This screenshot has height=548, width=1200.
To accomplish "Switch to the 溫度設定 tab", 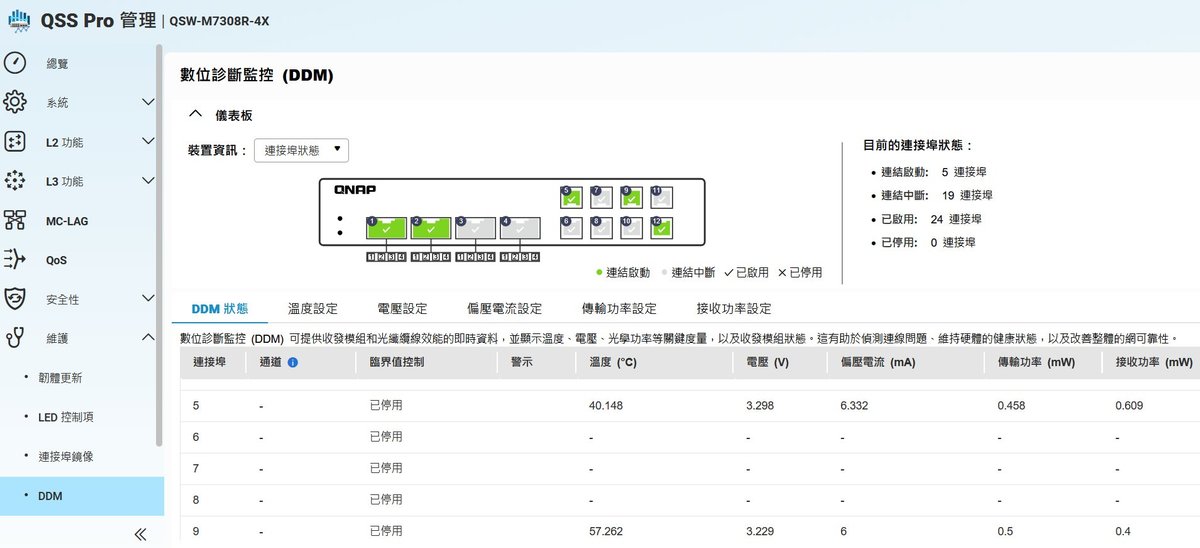I will (313, 308).
